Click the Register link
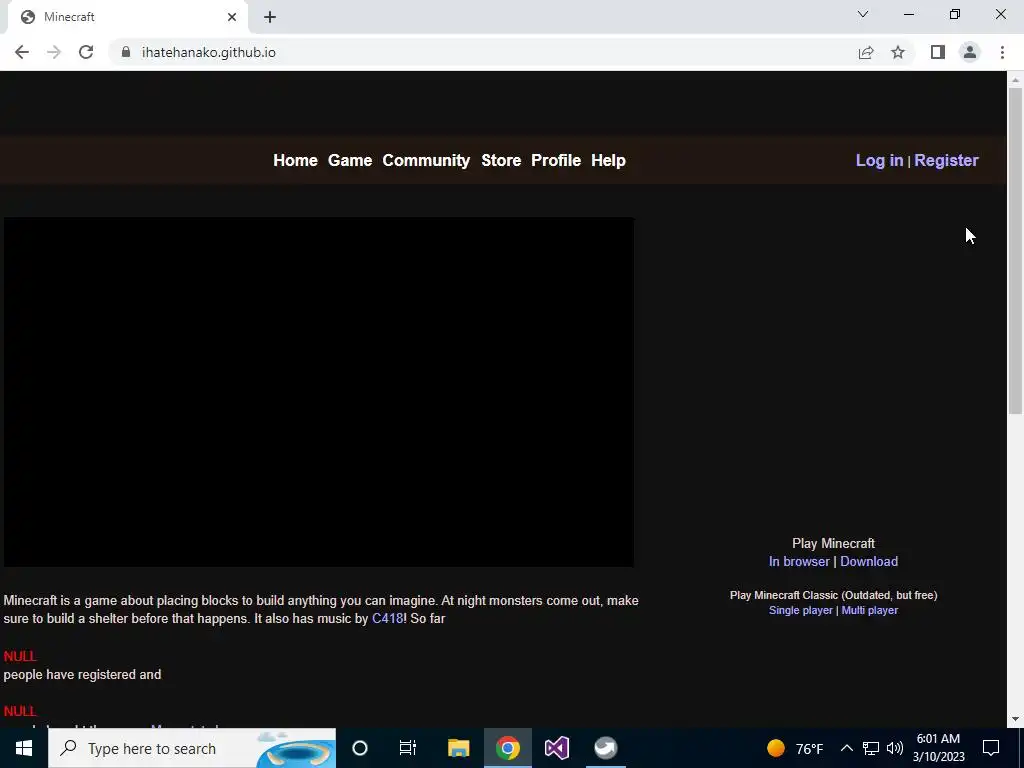 946,161
